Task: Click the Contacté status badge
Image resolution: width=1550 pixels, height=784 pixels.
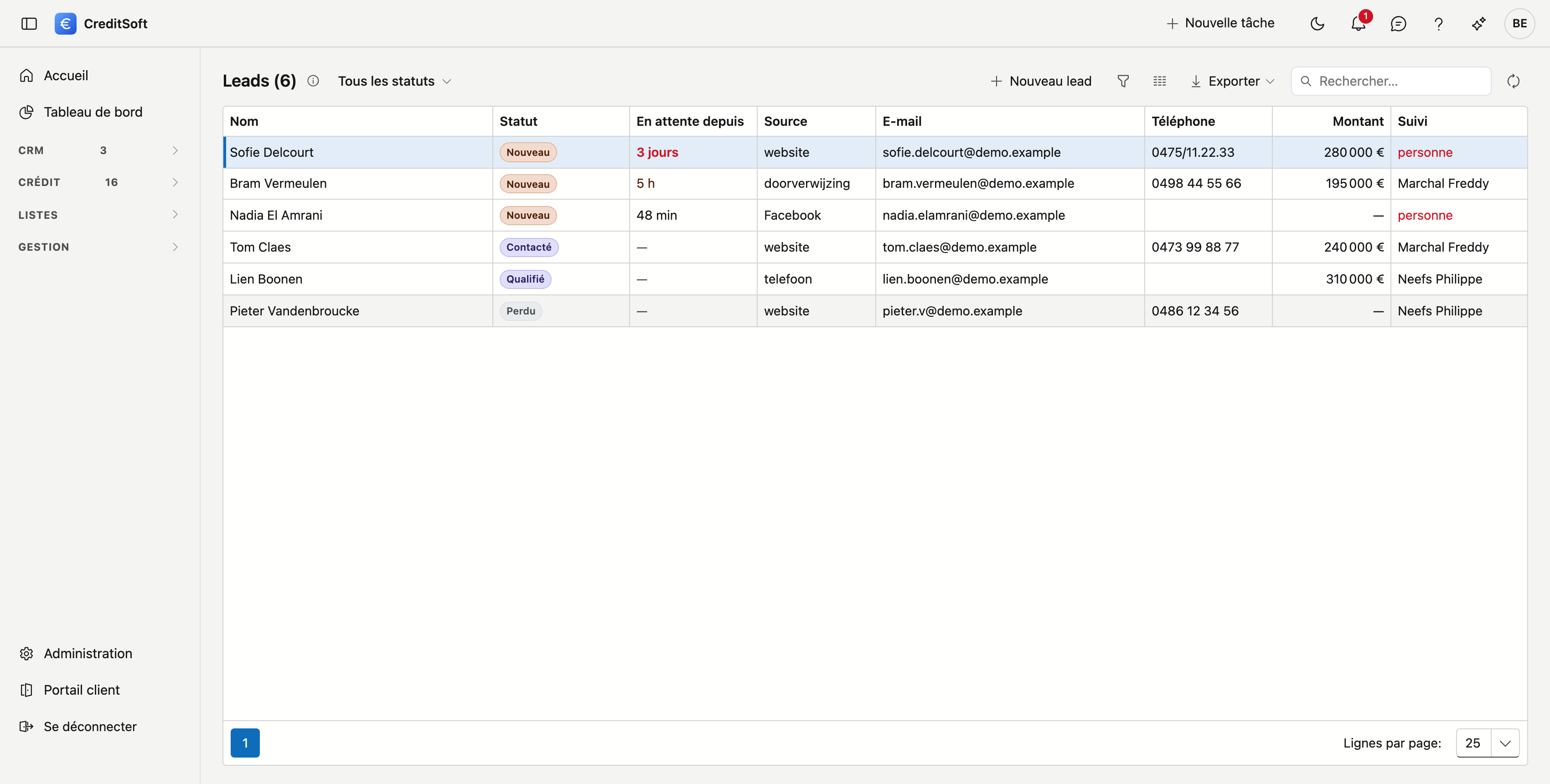Action: coord(528,248)
